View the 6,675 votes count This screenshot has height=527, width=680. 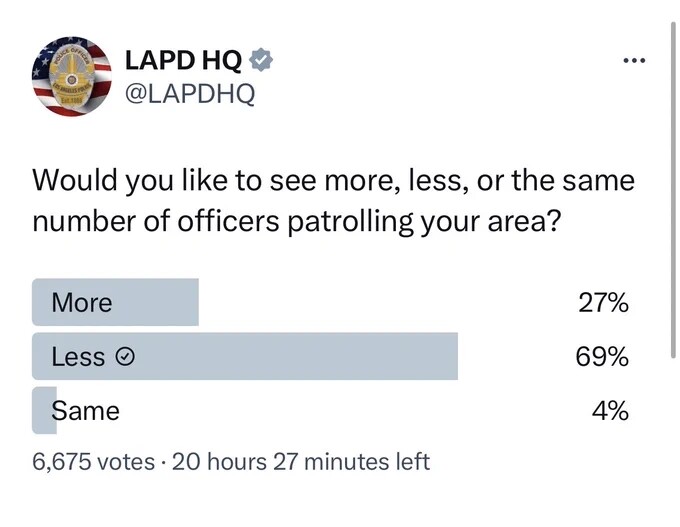(x=92, y=462)
